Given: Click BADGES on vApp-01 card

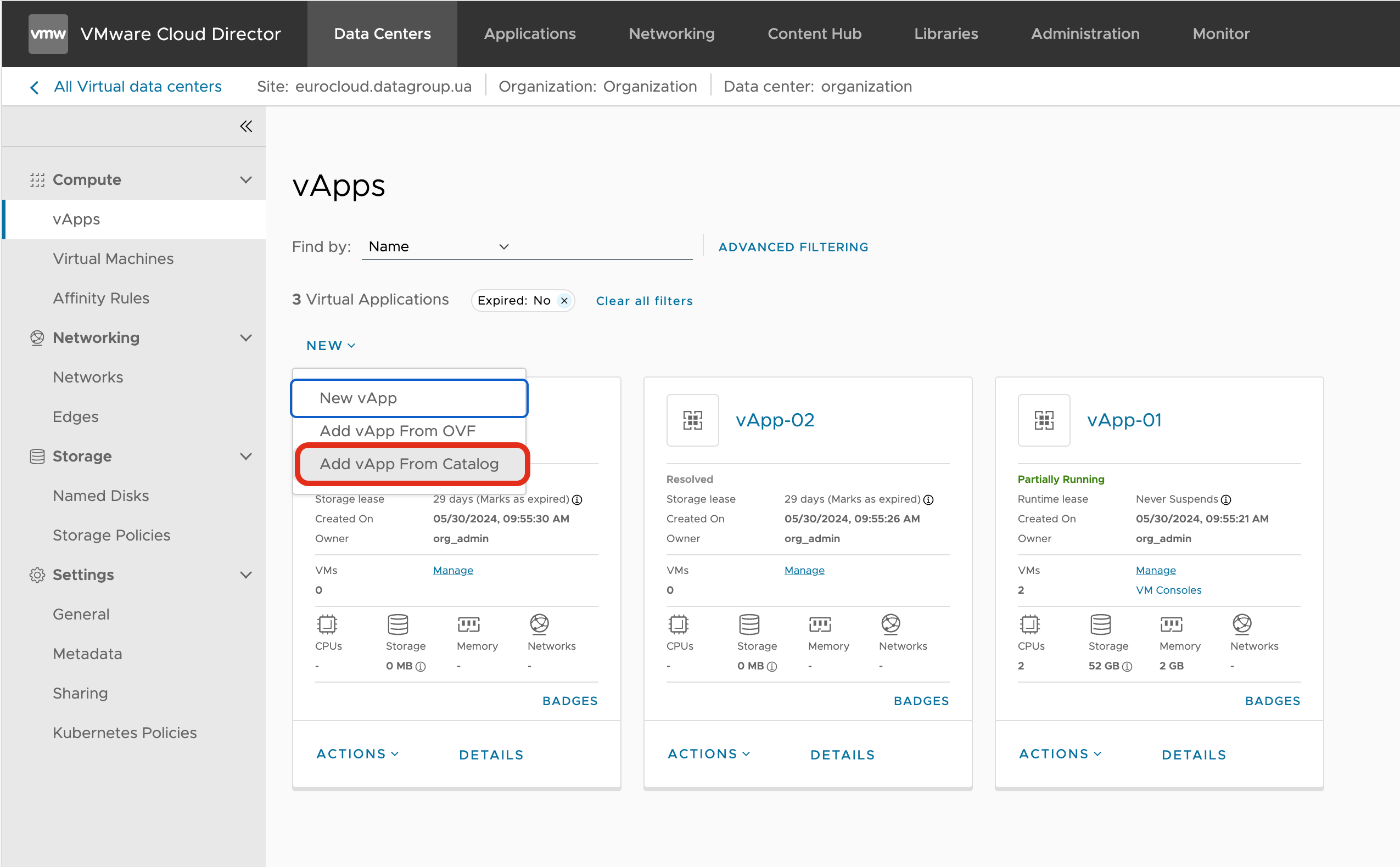Looking at the screenshot, I should tap(1273, 701).
